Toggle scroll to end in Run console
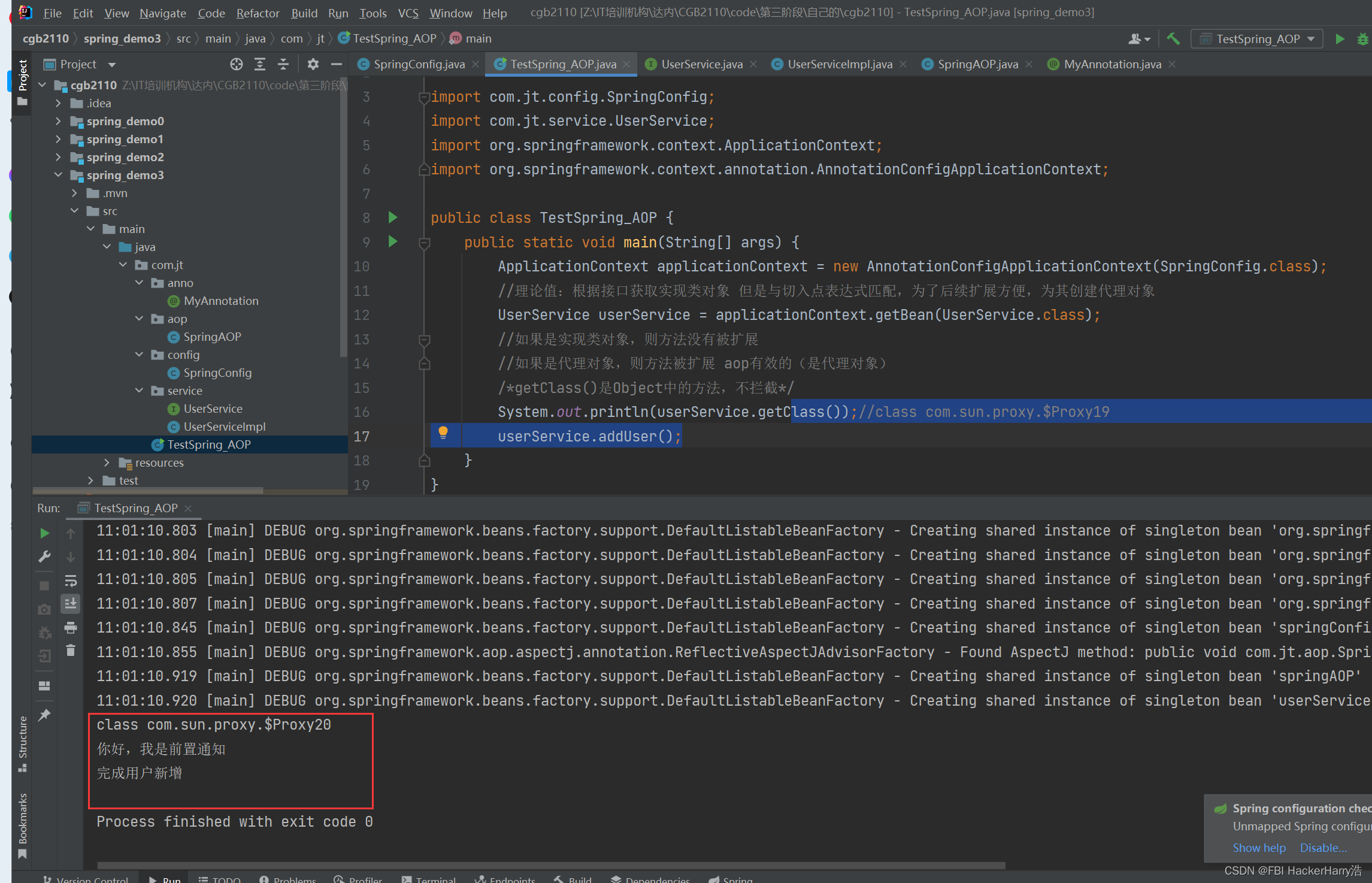The image size is (1372, 883). [71, 604]
